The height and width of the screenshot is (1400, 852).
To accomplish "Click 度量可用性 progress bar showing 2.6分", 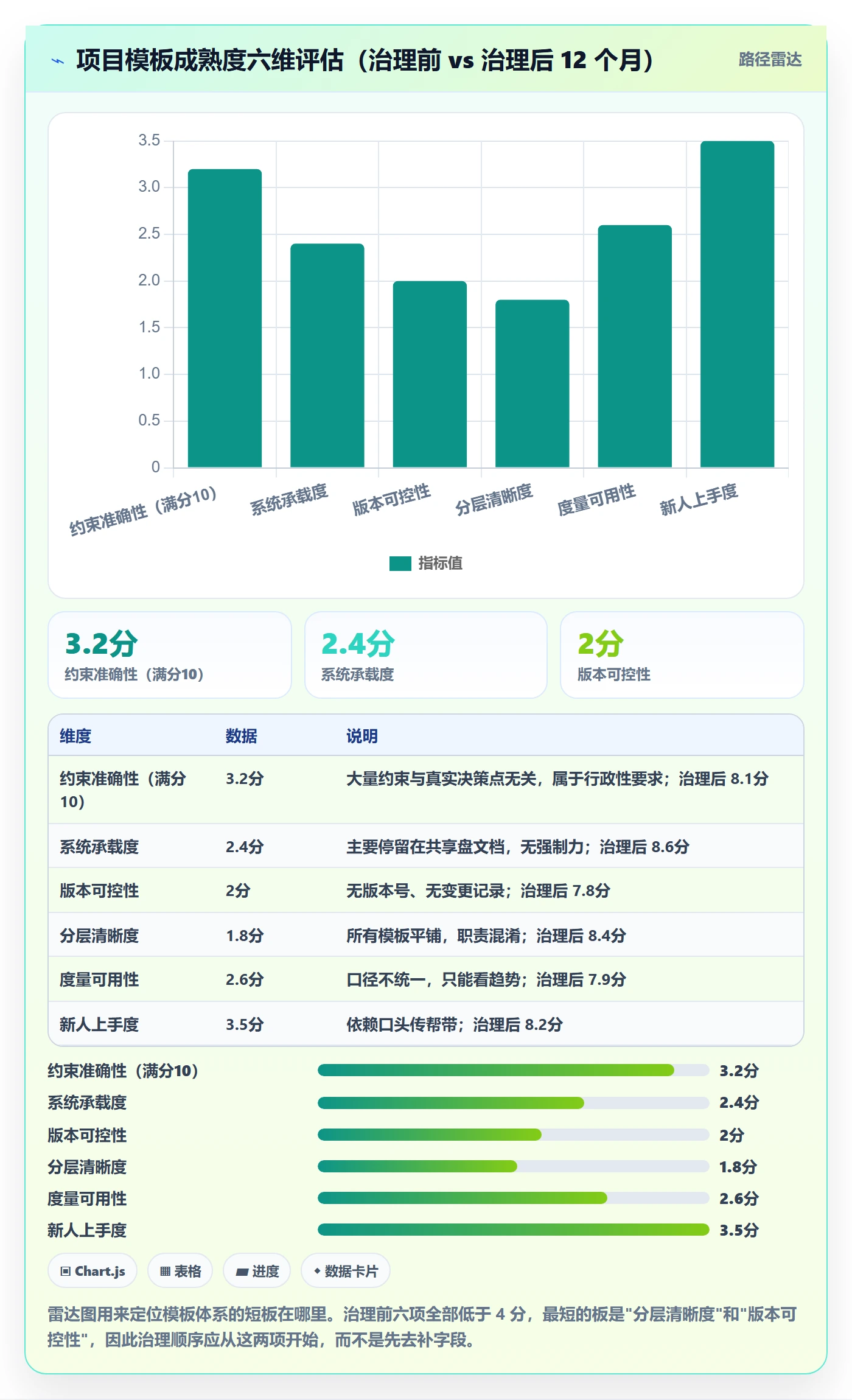I will [514, 1198].
